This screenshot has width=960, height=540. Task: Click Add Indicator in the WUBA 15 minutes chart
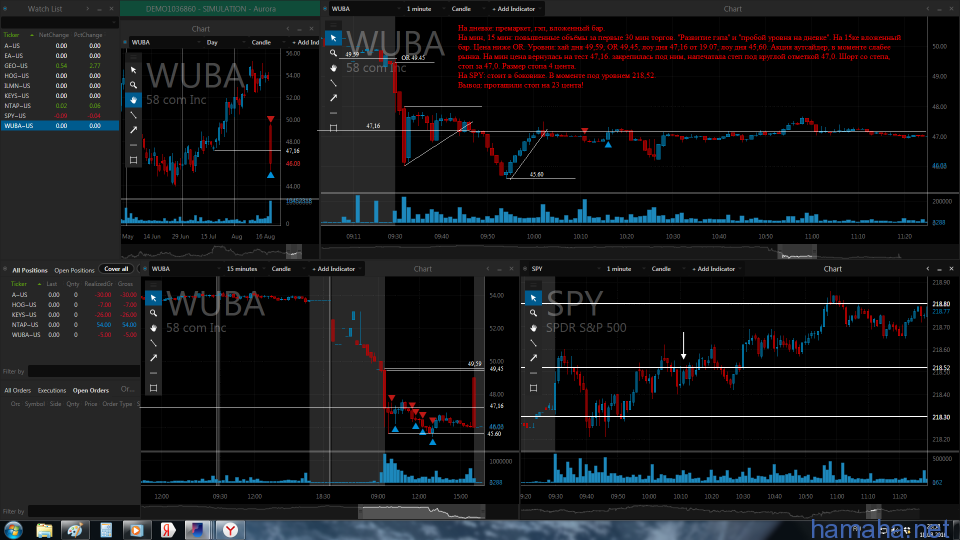coord(334,269)
